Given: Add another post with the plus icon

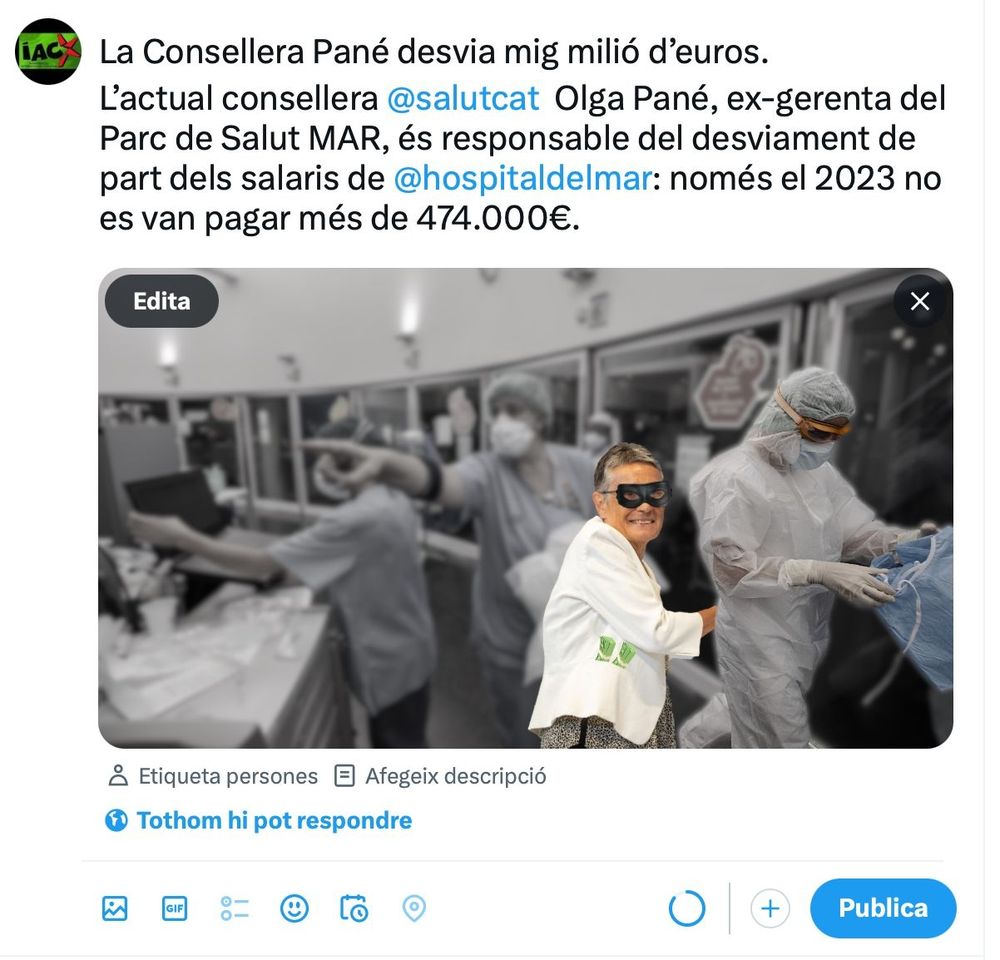Looking at the screenshot, I should tap(770, 908).
